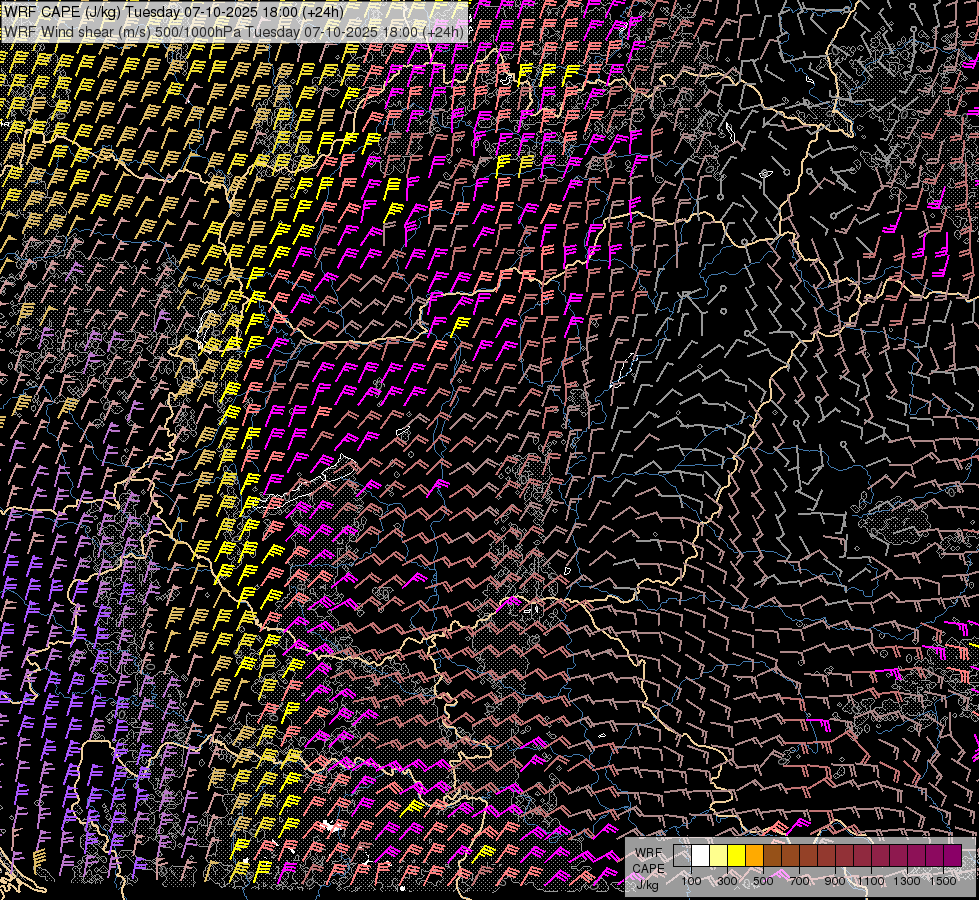Click the 700 legend scale value
The image size is (979, 900).
click(x=799, y=880)
